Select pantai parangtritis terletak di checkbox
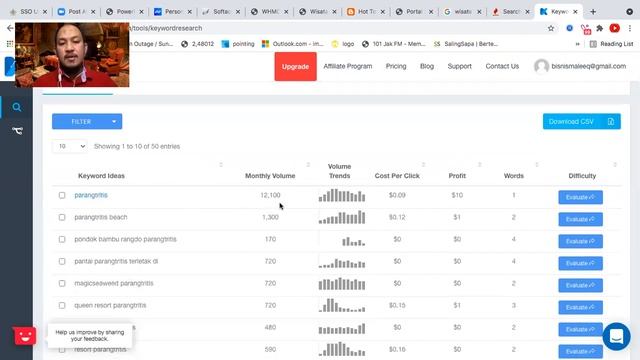Viewport: 640px width, 360px height. coord(62,261)
